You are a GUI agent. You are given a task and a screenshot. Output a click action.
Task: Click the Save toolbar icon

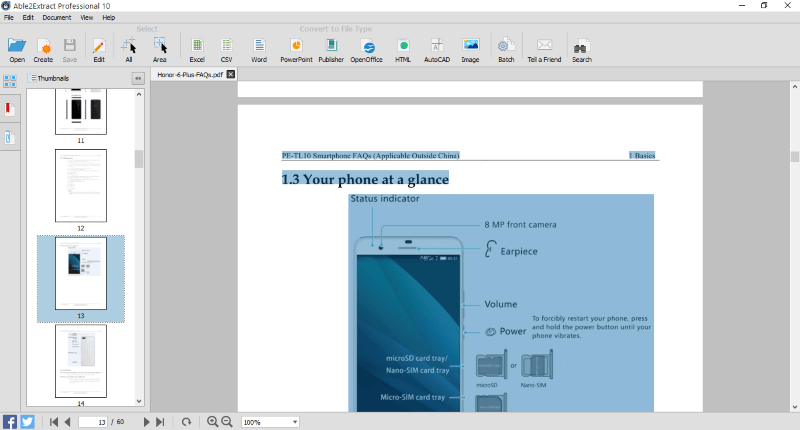click(x=69, y=50)
